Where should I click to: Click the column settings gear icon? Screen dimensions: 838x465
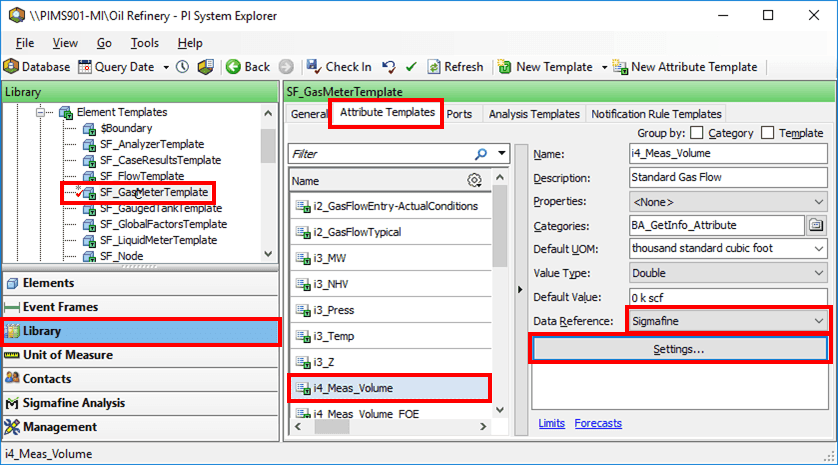(x=474, y=181)
